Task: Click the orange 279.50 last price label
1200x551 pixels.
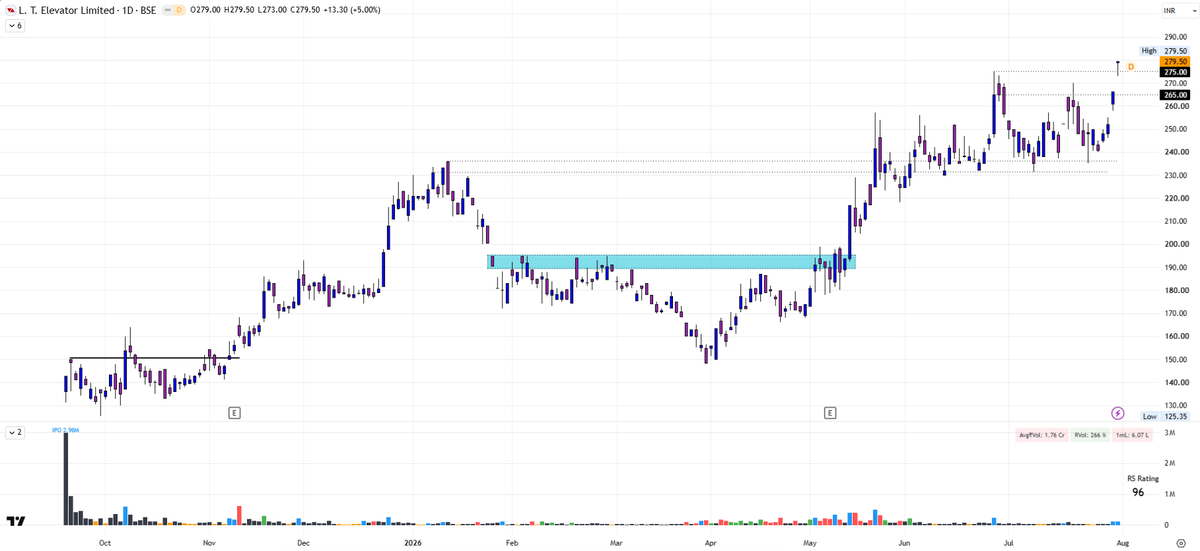Action: click(x=1175, y=61)
